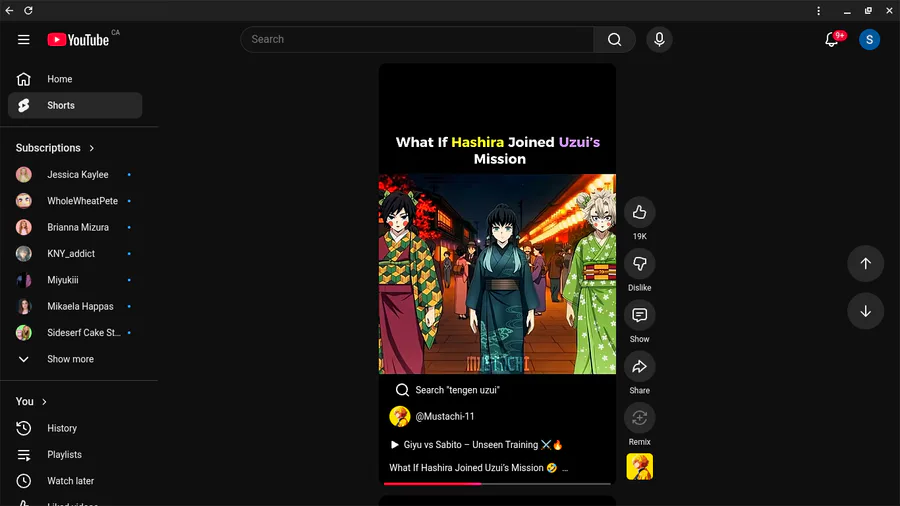Open Watch later list
Viewport: 900px width, 506px height.
coord(75,481)
